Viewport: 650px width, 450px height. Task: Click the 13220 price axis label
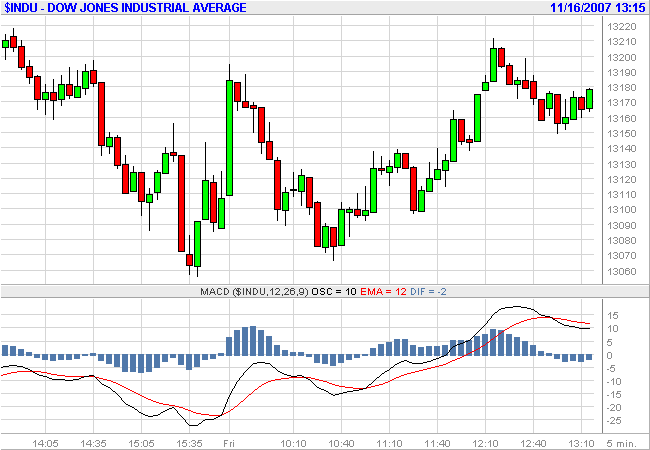coord(621,27)
